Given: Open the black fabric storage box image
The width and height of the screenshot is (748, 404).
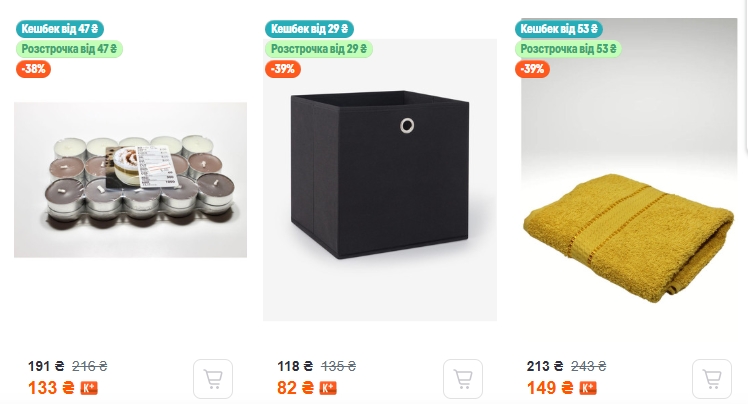Looking at the screenshot, I should pos(380,180).
